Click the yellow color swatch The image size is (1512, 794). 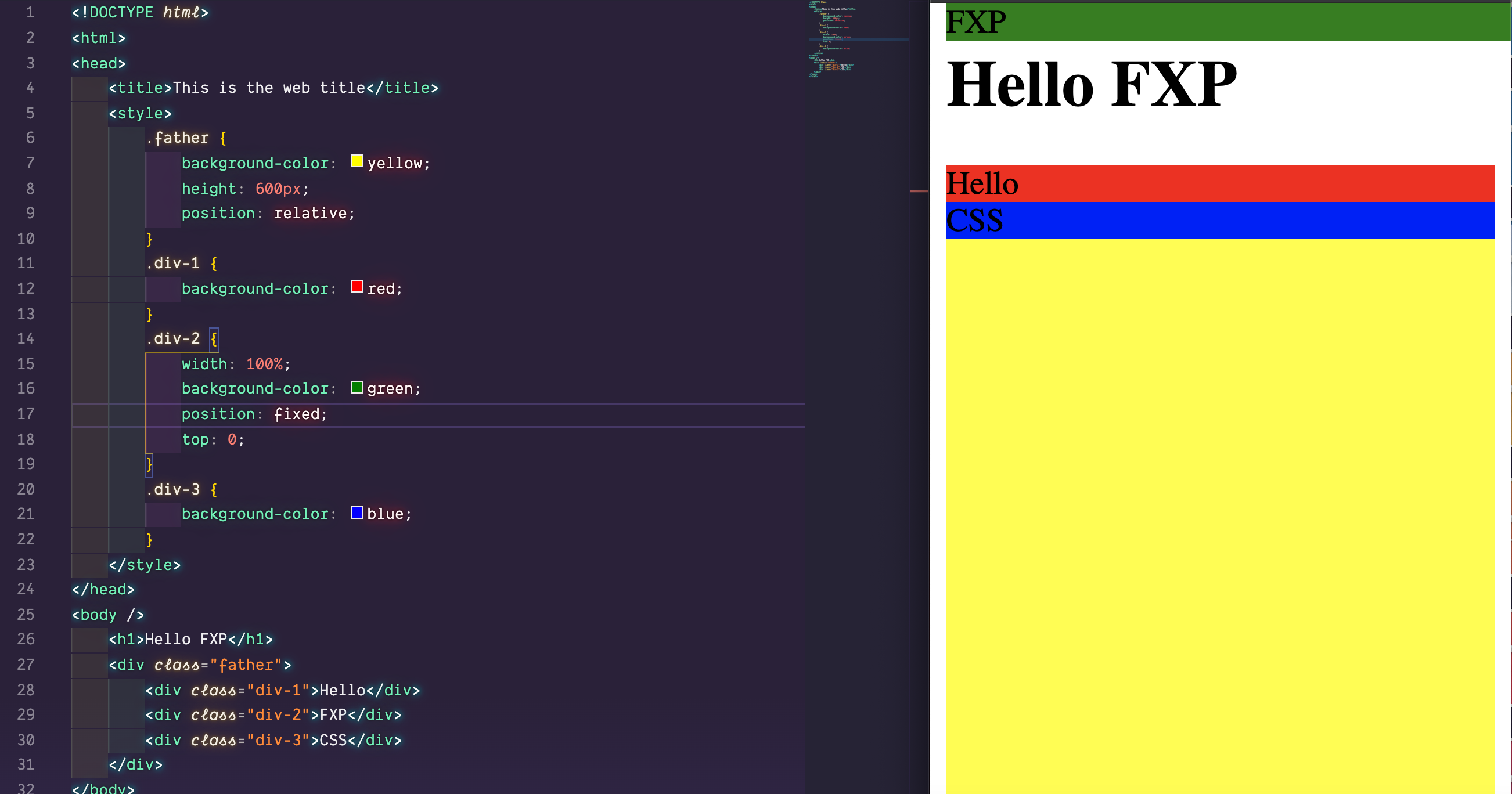click(357, 161)
